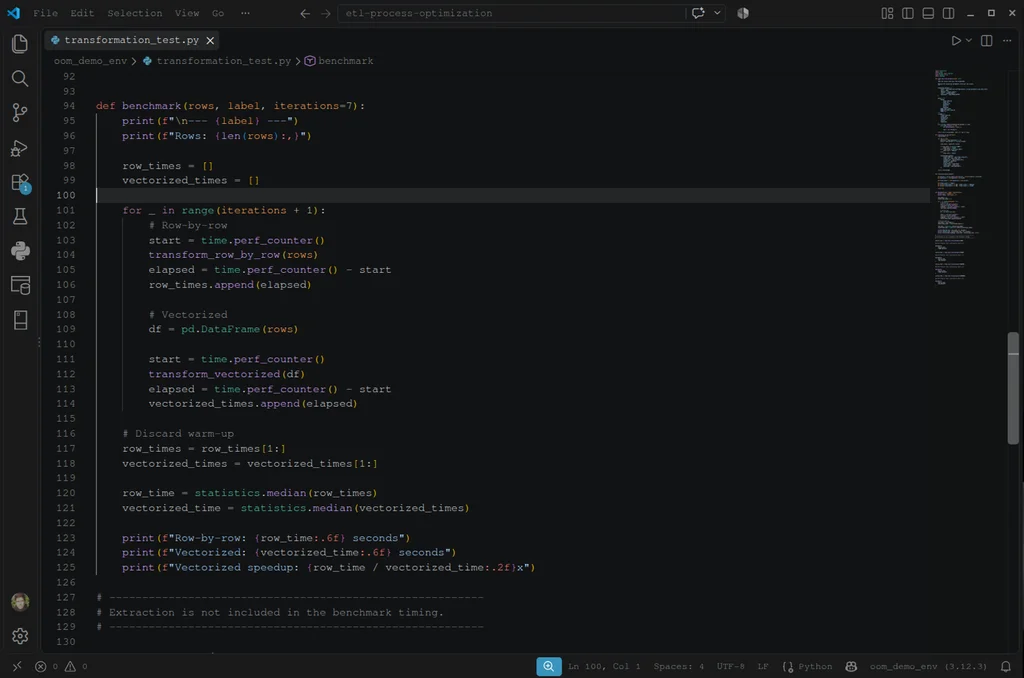Click the notifications bell in the status bar
Viewport: 1024px width, 678px height.
pos(1006,666)
